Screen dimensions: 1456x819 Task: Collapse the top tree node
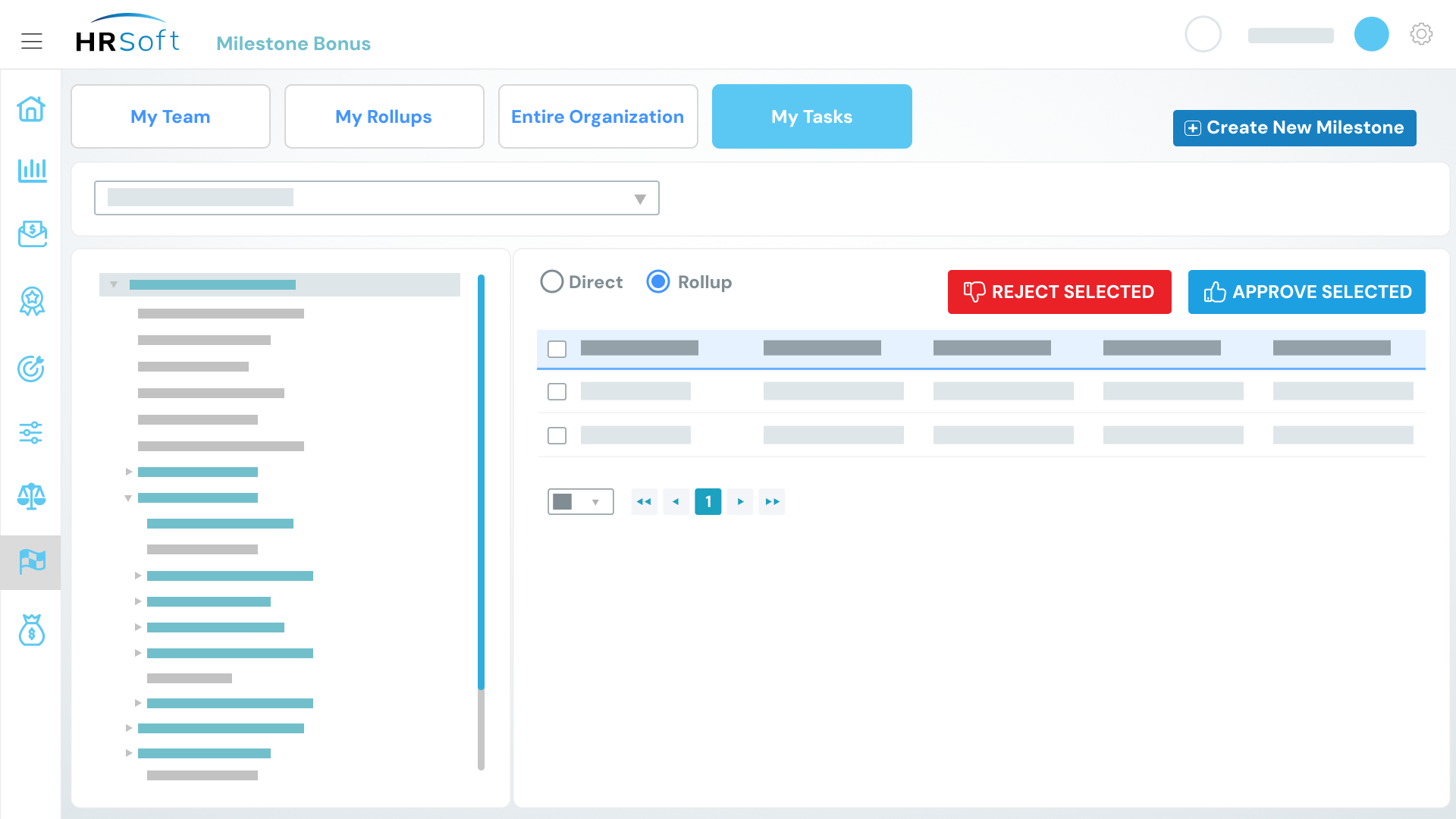click(x=114, y=284)
